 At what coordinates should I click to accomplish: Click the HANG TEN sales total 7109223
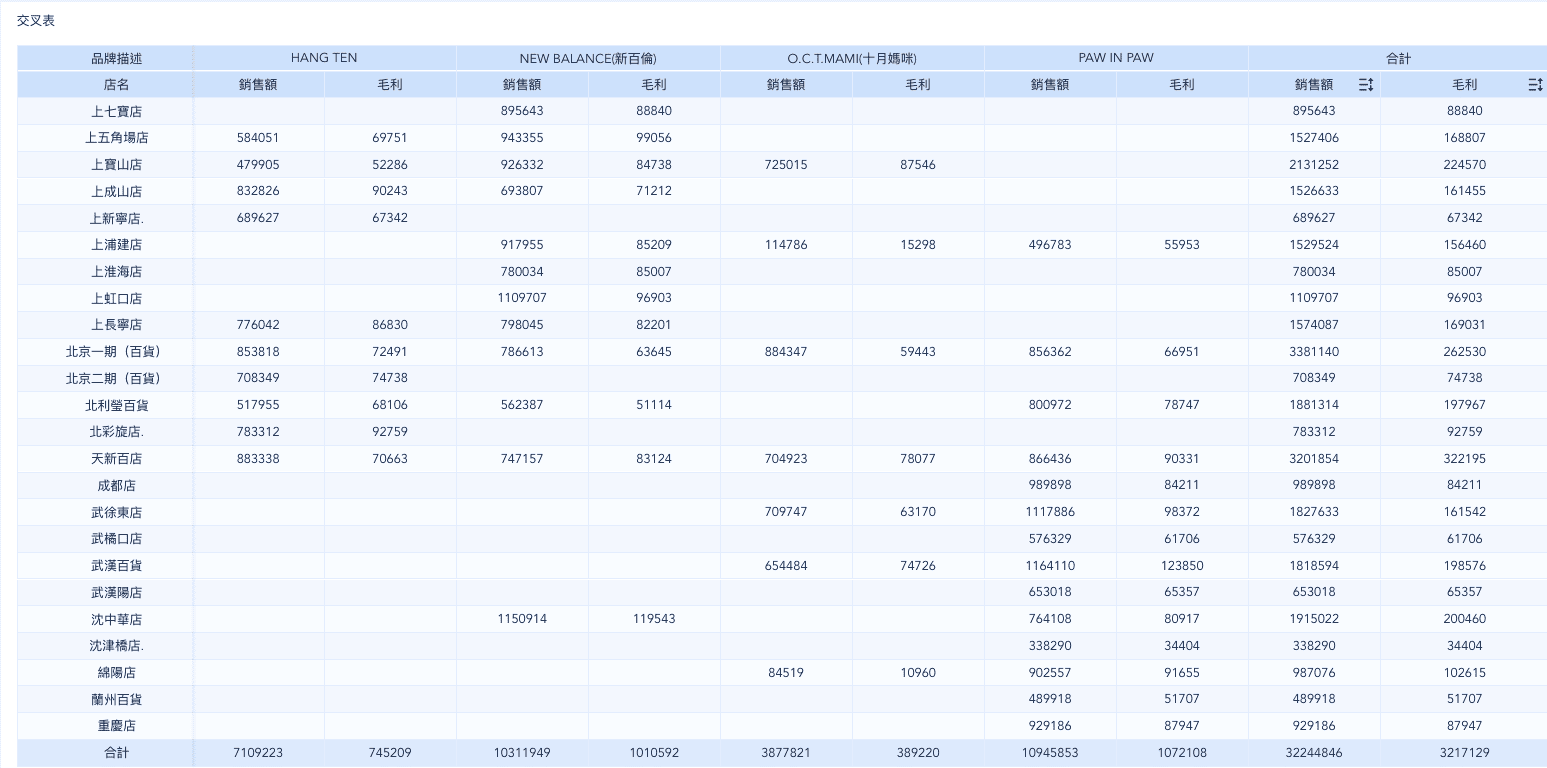[x=258, y=753]
